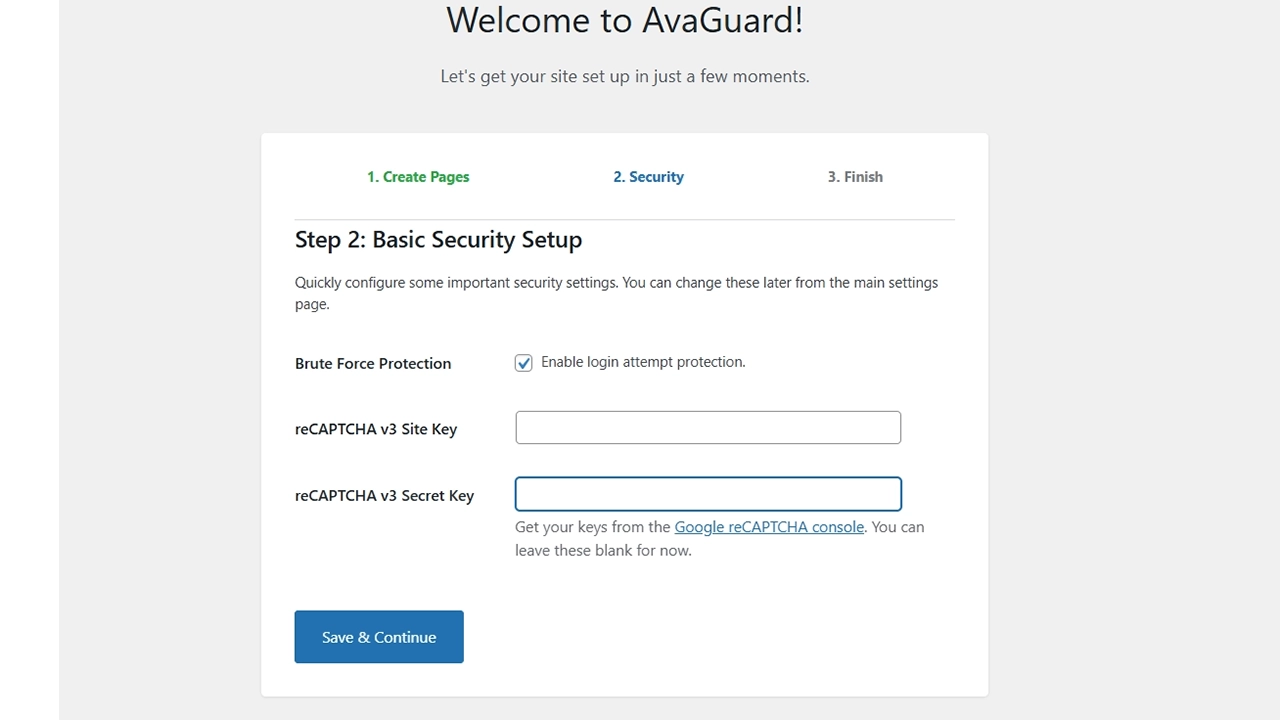This screenshot has height=720, width=1280.
Task: Click into the reCAPTCHA v3 Secret Key field
Action: pyautogui.click(x=708, y=494)
